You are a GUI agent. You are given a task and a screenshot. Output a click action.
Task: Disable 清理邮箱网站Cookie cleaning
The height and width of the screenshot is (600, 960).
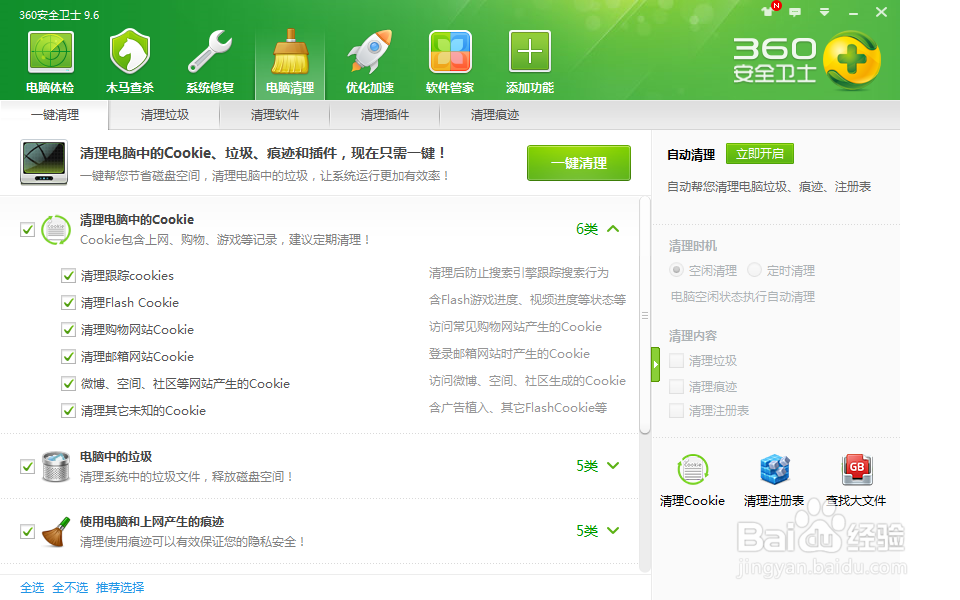pos(68,356)
